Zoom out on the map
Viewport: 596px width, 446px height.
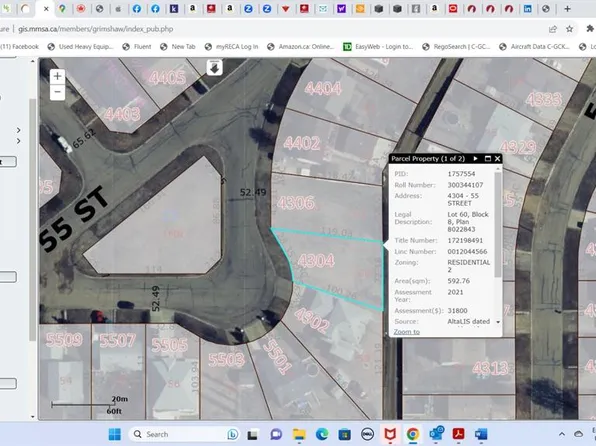click(x=57, y=92)
